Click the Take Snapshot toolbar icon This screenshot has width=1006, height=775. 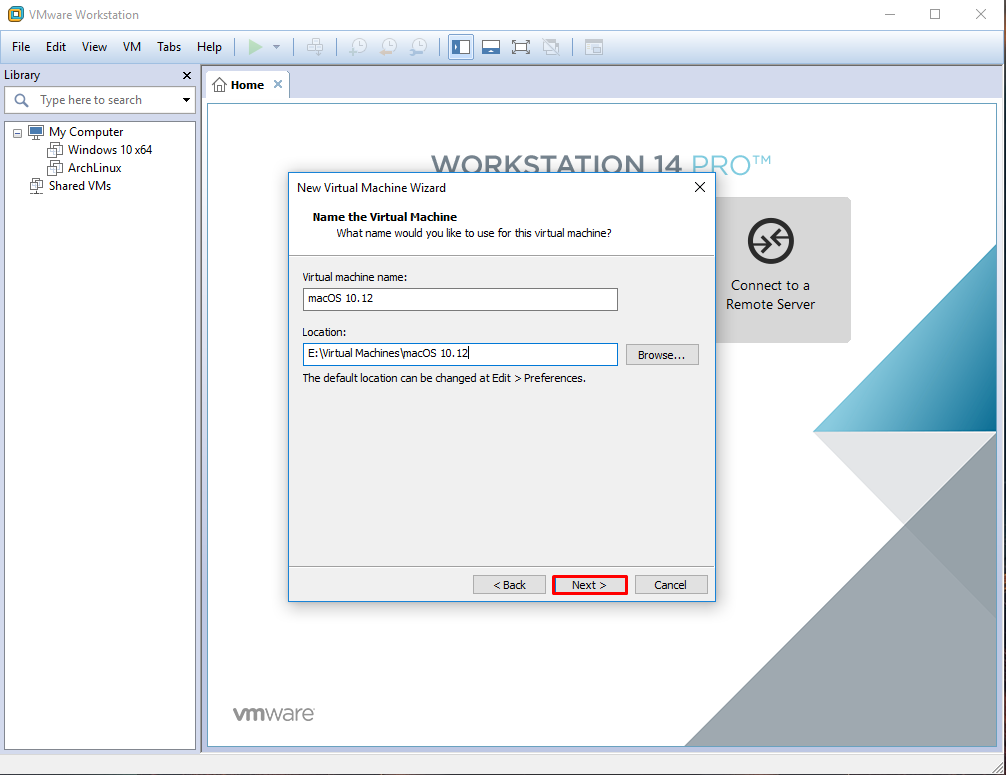[x=357, y=47]
